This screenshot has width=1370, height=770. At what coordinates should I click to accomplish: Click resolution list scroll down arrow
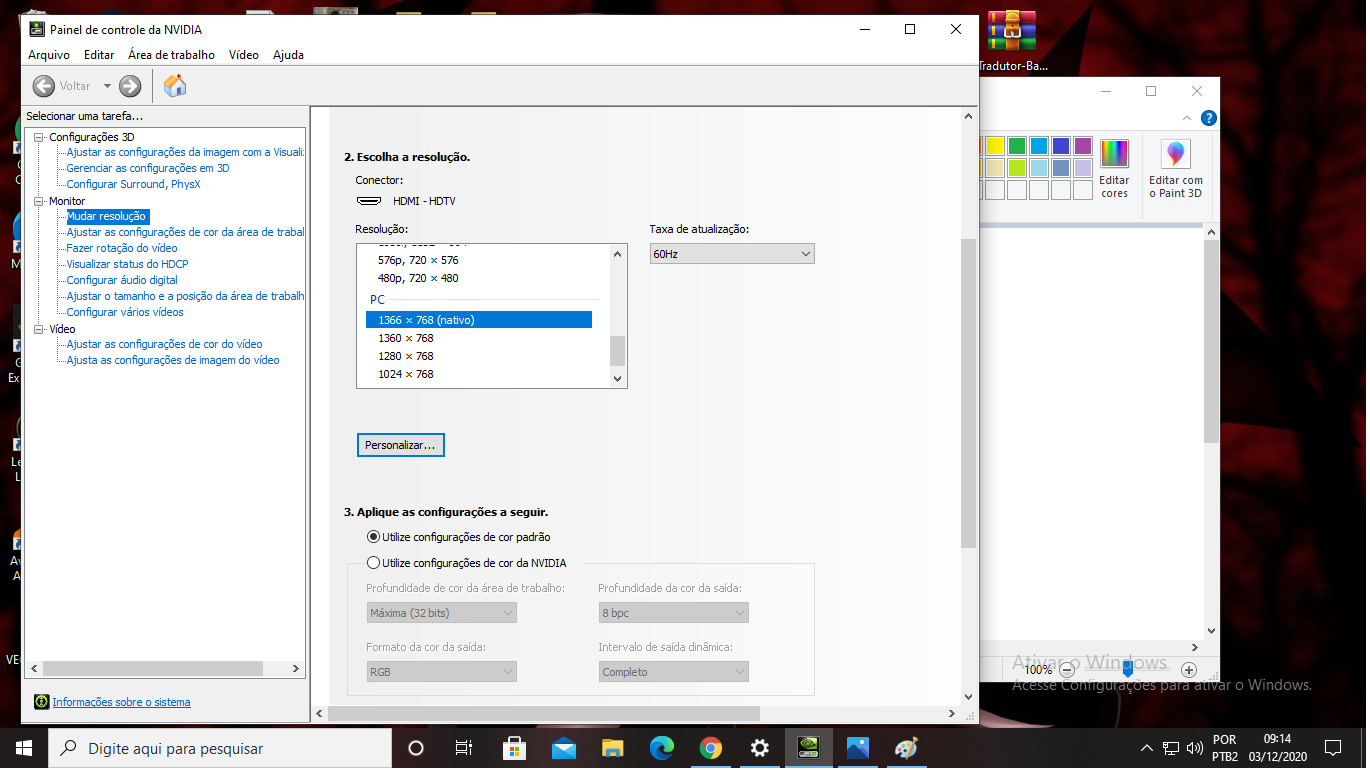[617, 378]
